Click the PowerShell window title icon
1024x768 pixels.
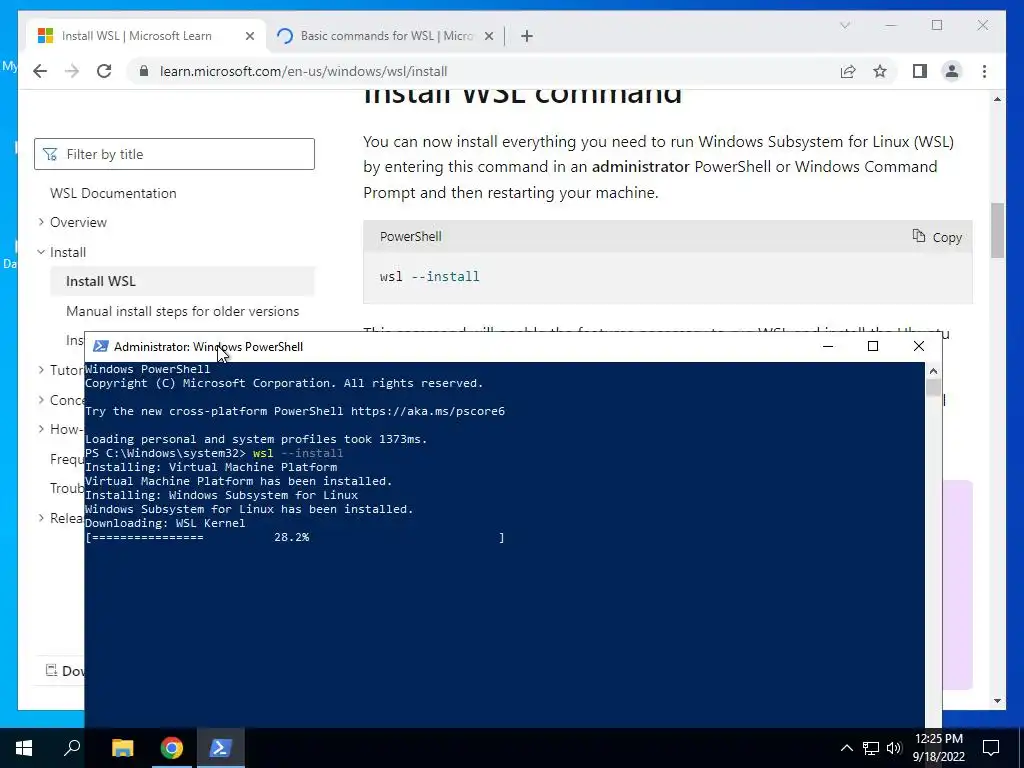pos(101,346)
